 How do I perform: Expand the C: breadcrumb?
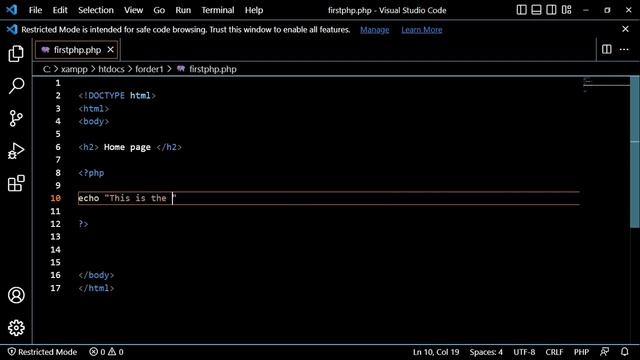[47, 69]
